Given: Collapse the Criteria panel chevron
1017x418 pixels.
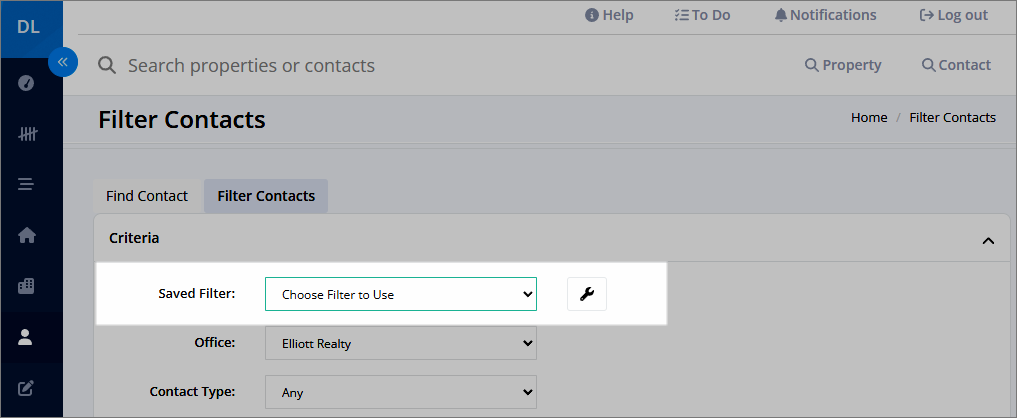Looking at the screenshot, I should point(988,241).
